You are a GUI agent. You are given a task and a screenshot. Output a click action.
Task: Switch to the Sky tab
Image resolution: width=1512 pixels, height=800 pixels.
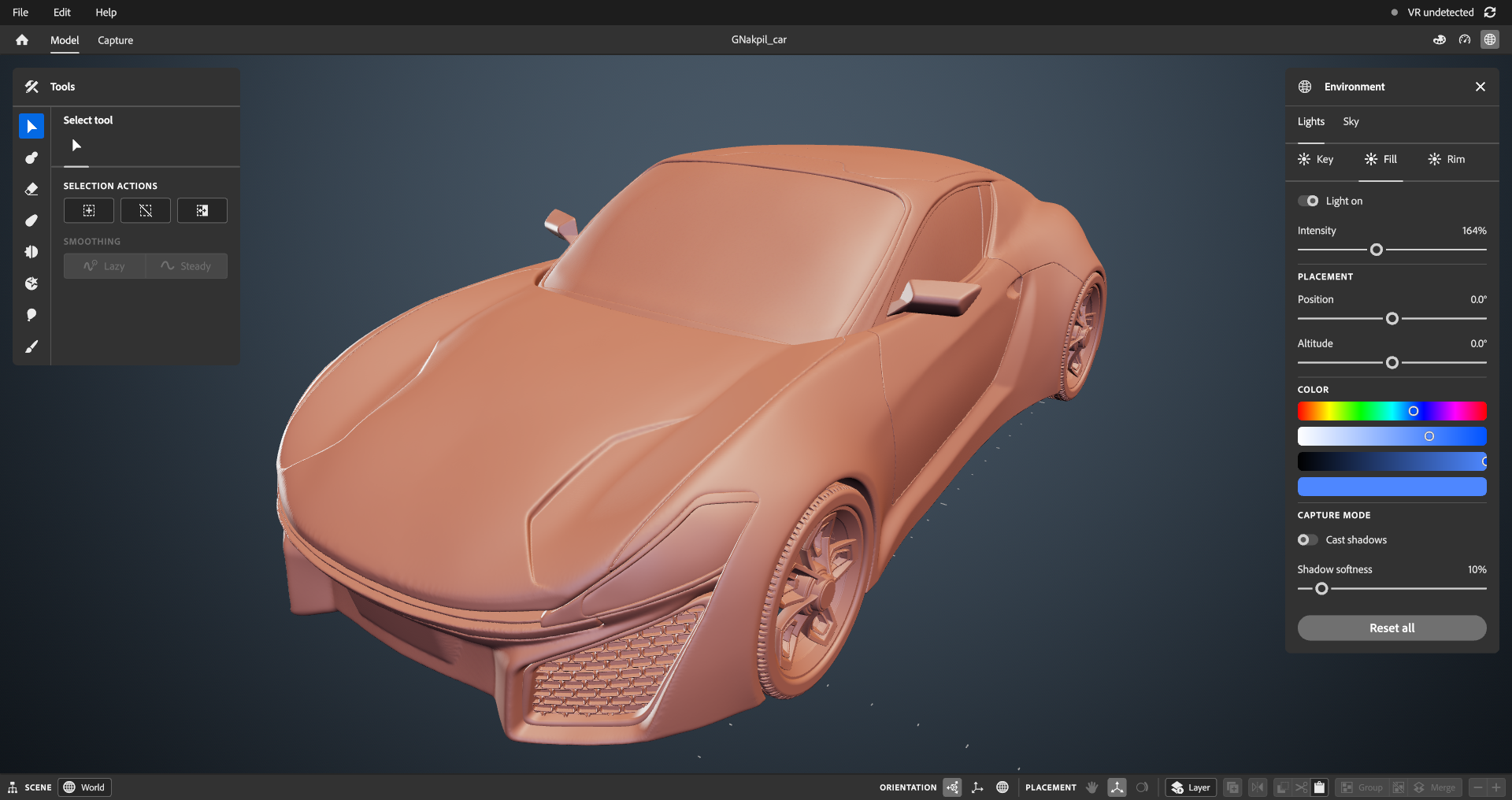click(1351, 121)
